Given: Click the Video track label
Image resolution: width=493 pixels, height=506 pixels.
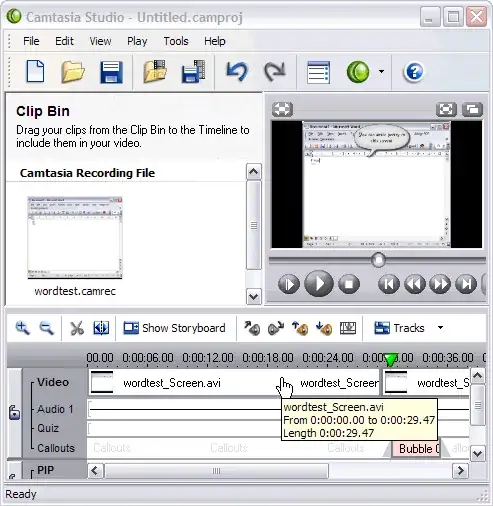Looking at the screenshot, I should click(53, 382).
